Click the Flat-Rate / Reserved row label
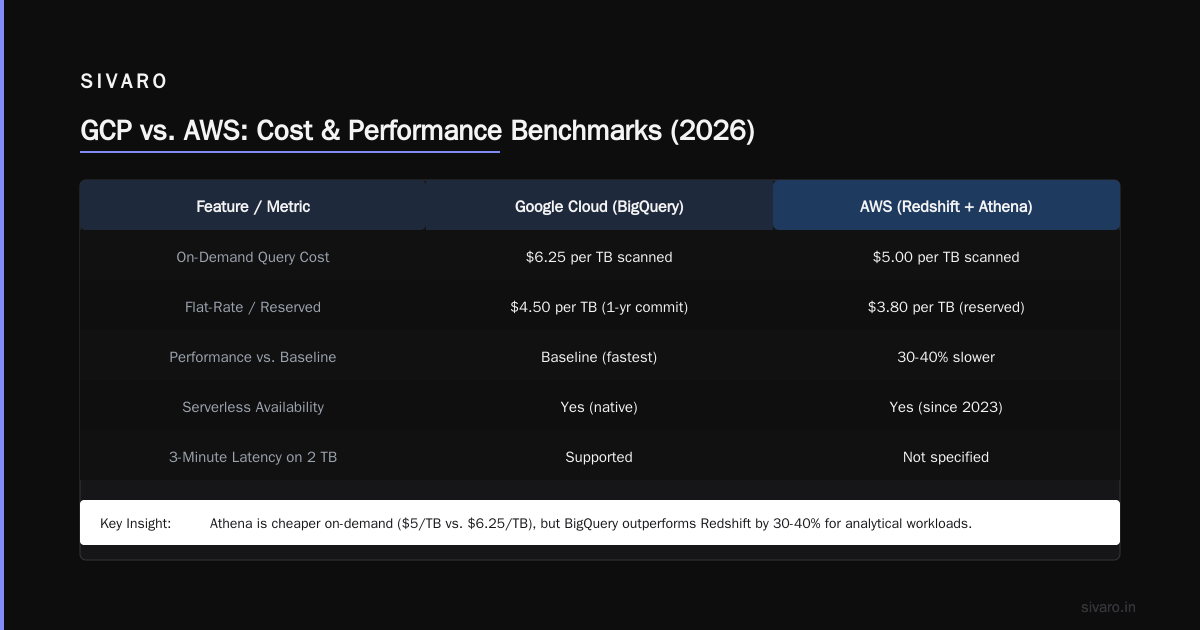The image size is (1200, 630). click(x=253, y=307)
